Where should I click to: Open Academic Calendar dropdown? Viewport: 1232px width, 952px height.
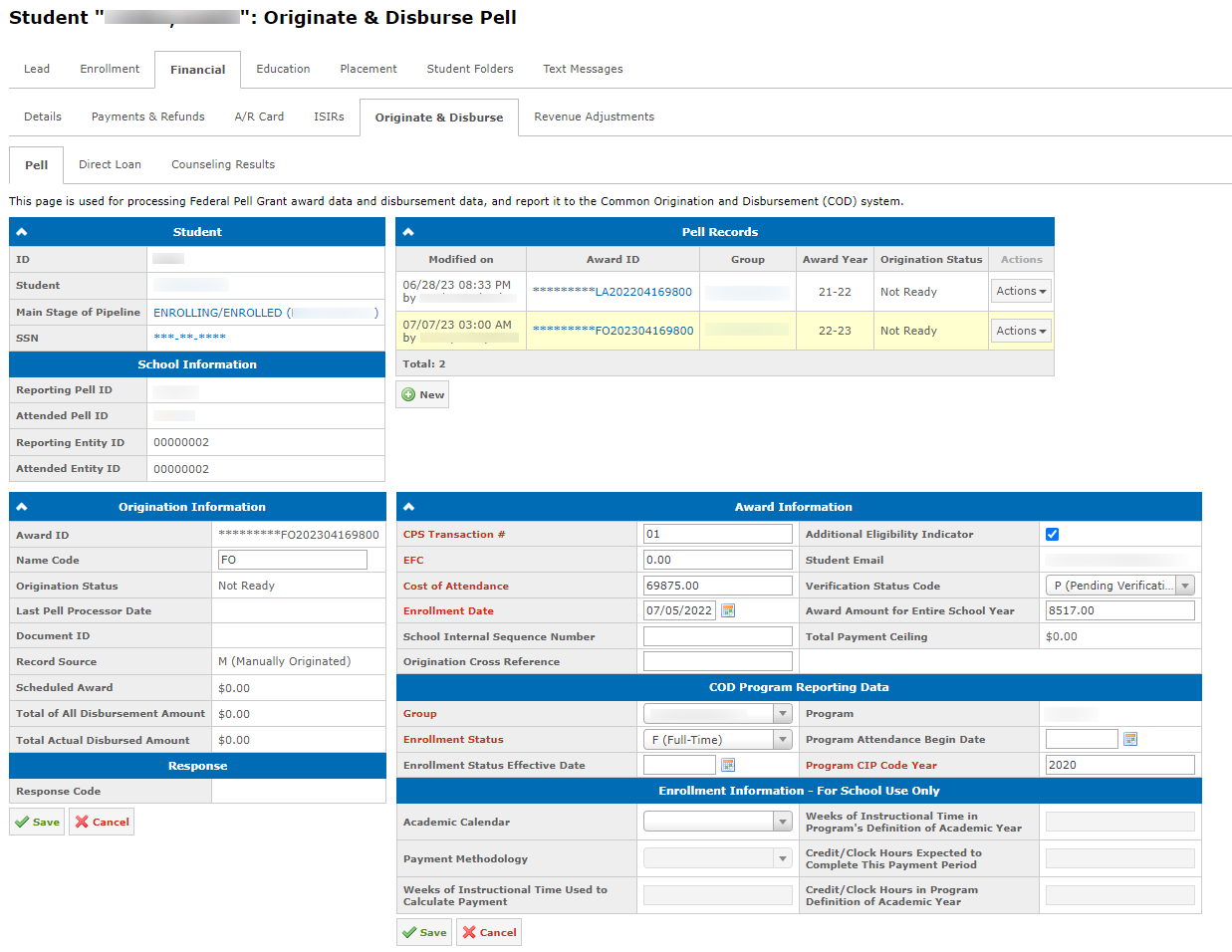click(x=718, y=822)
